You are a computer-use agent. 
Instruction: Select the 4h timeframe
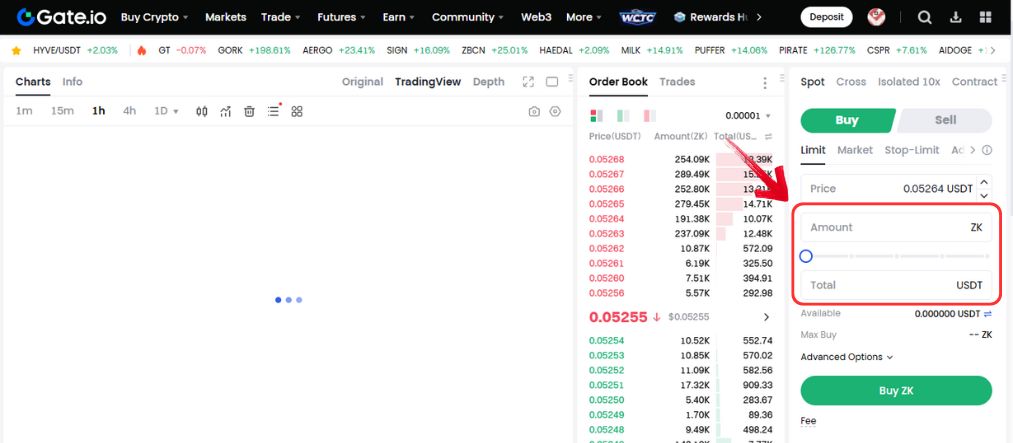(129, 111)
